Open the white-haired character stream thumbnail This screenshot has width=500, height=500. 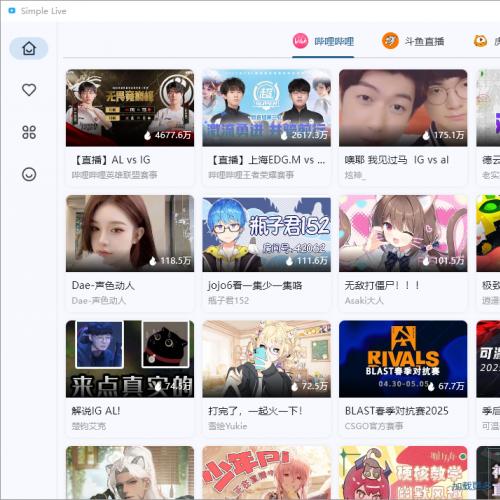[130, 473]
